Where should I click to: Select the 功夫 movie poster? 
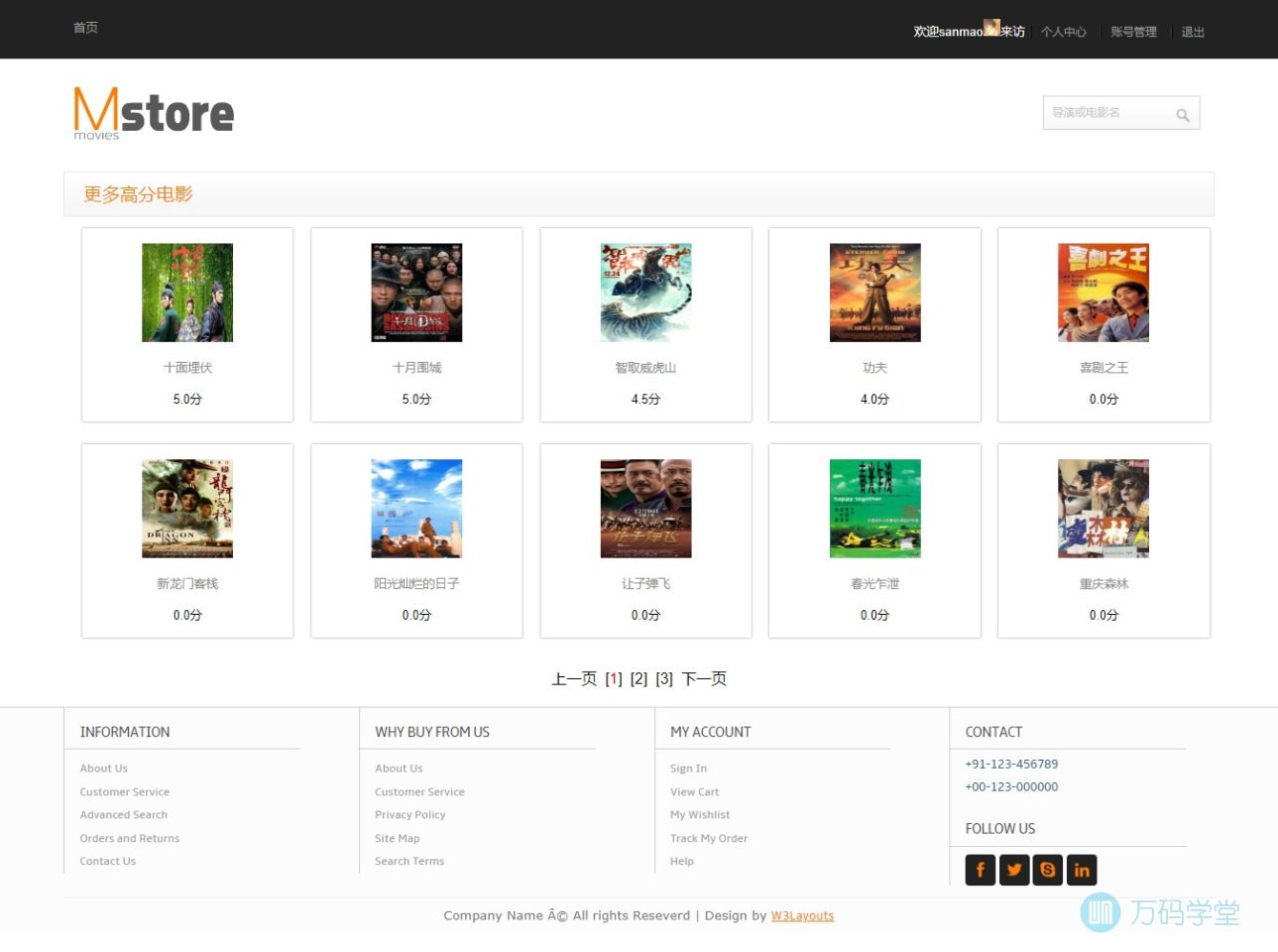coord(874,293)
